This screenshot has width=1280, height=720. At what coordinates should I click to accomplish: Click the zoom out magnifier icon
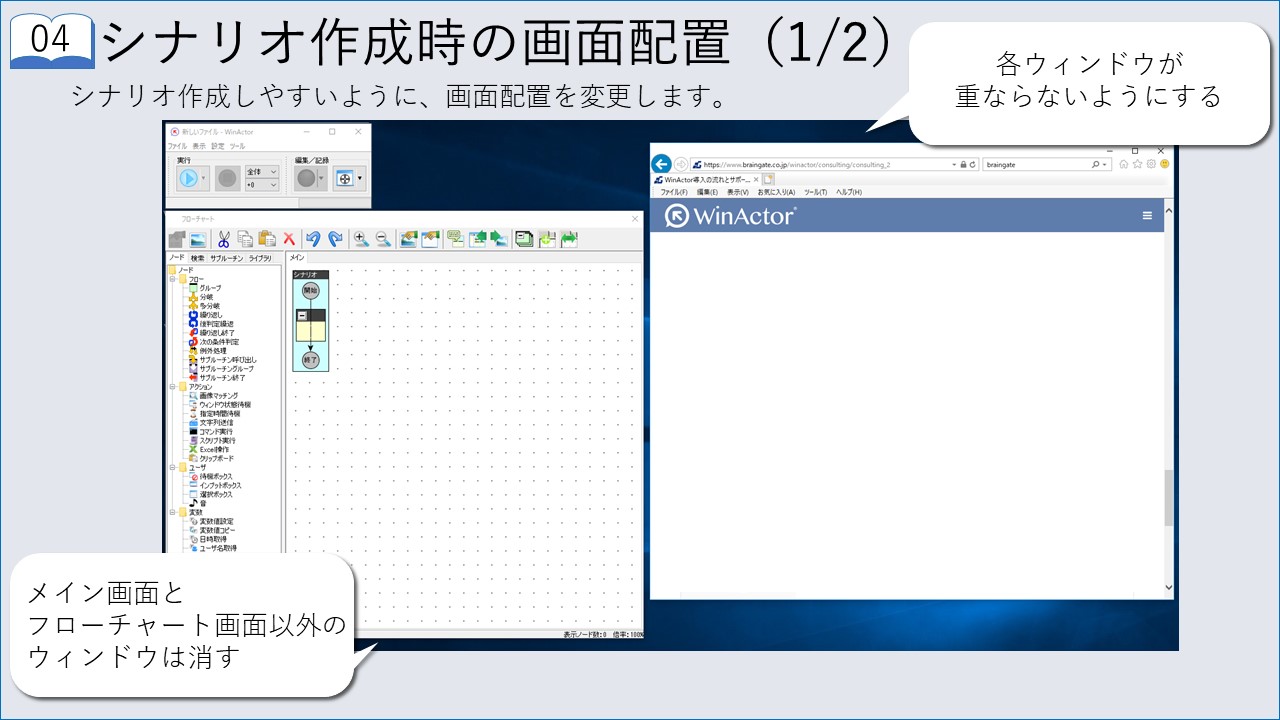point(382,239)
